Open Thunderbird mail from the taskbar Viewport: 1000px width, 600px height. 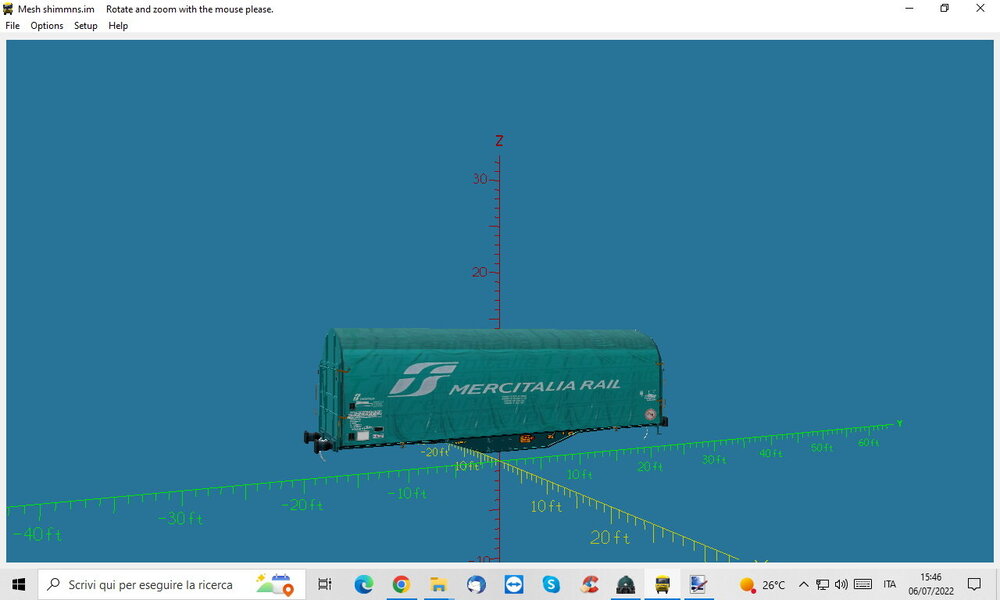[x=476, y=584]
